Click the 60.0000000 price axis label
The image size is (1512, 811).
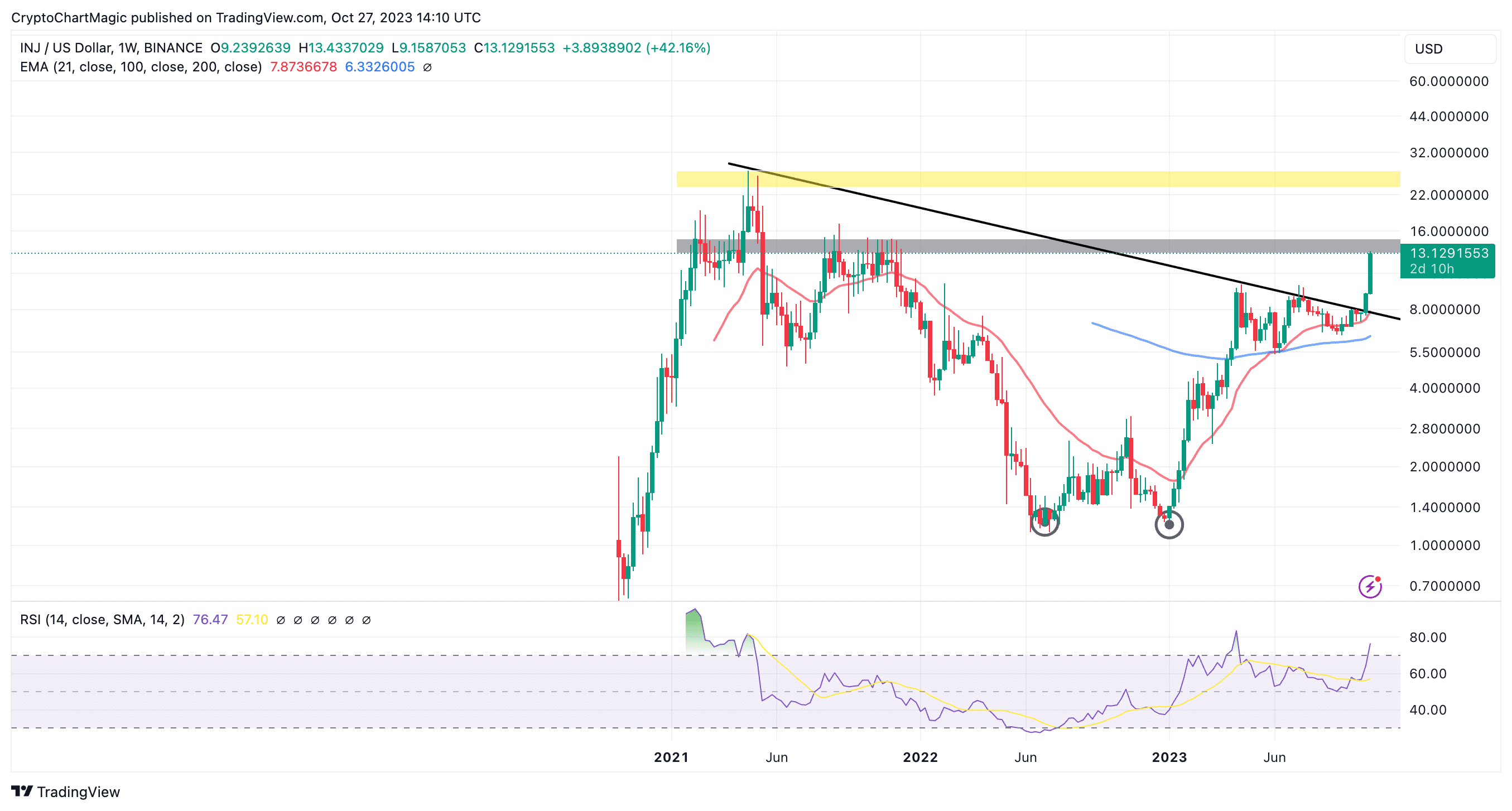point(1448,81)
